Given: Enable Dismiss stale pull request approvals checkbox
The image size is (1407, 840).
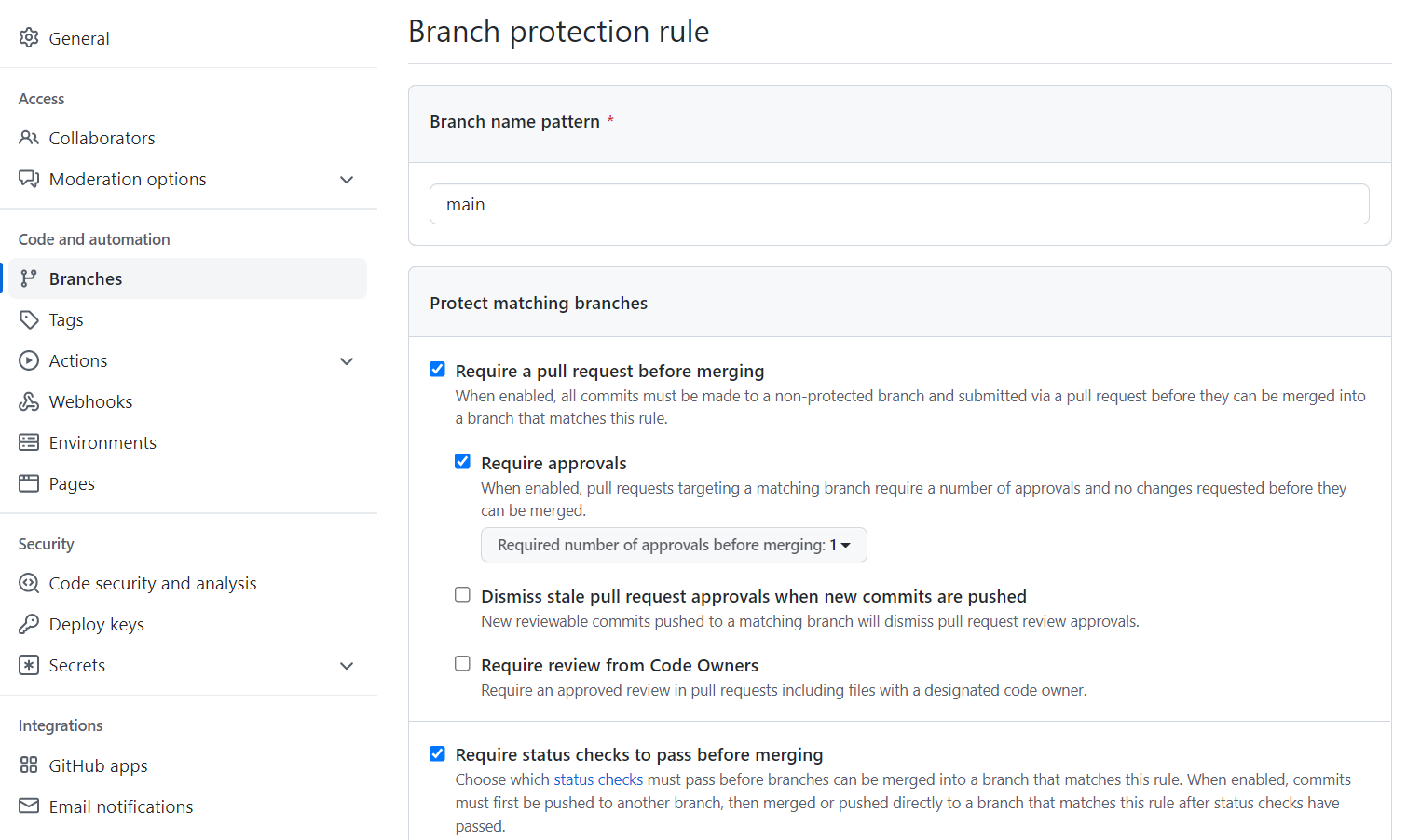Looking at the screenshot, I should pos(462,595).
